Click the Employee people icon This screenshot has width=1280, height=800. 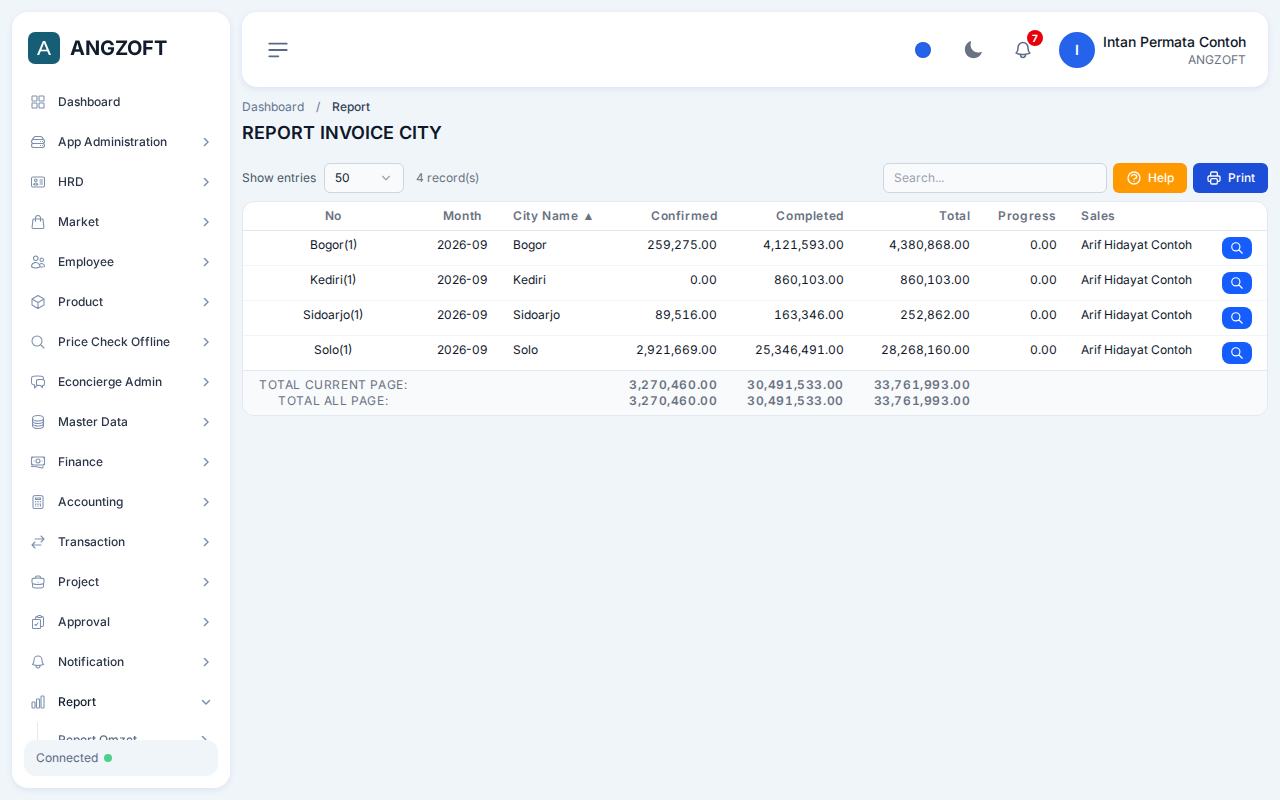tap(38, 262)
